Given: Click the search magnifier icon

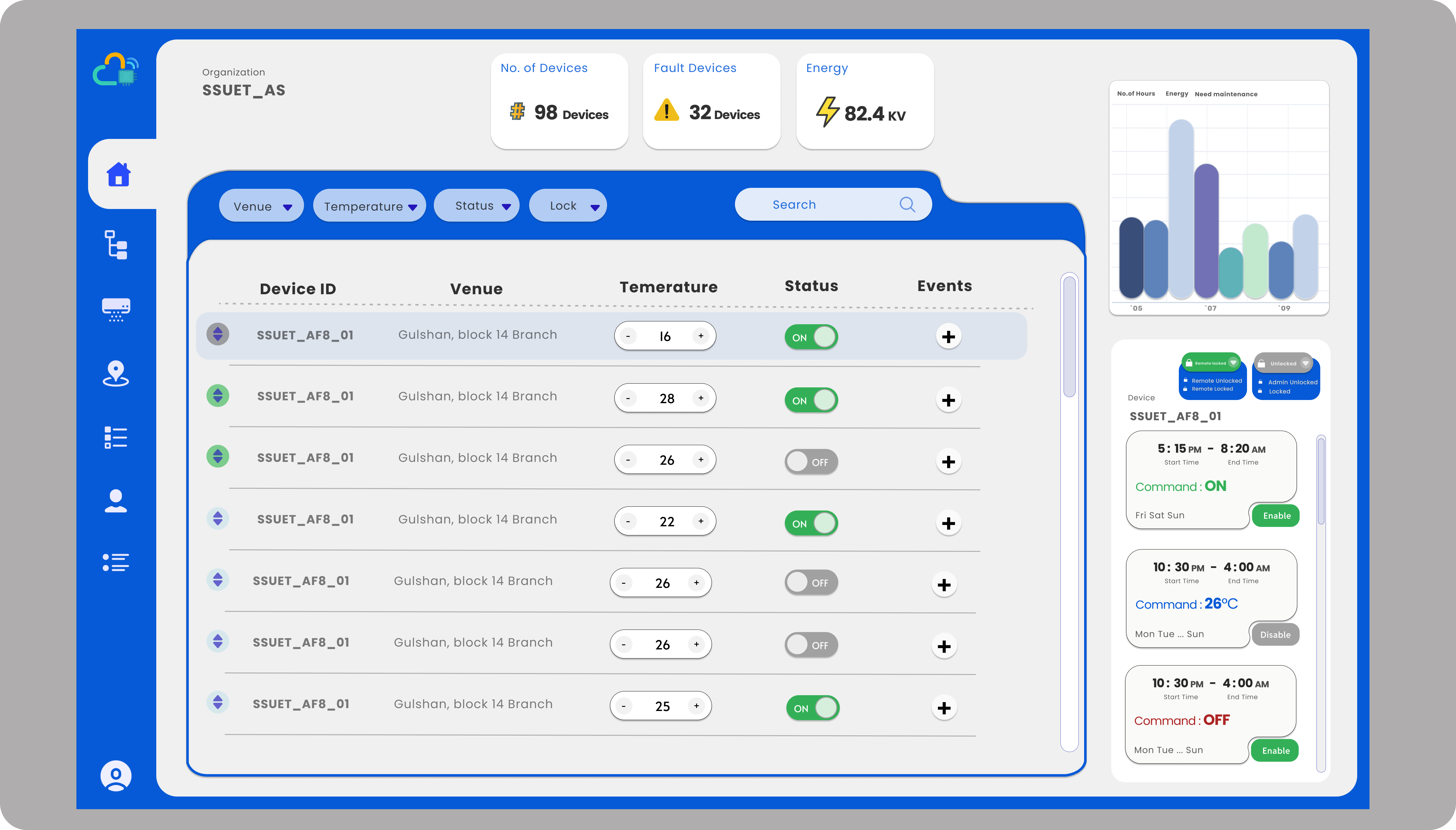Looking at the screenshot, I should pos(907,205).
